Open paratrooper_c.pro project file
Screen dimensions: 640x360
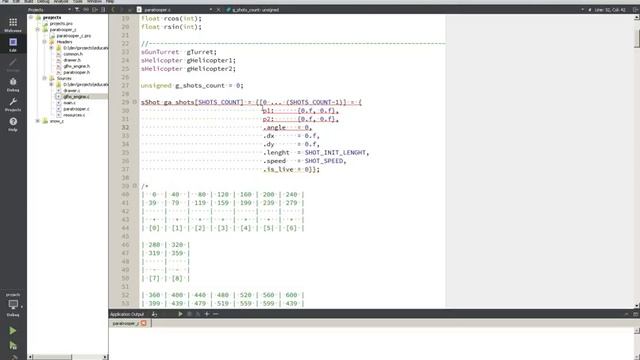click(x=73, y=36)
